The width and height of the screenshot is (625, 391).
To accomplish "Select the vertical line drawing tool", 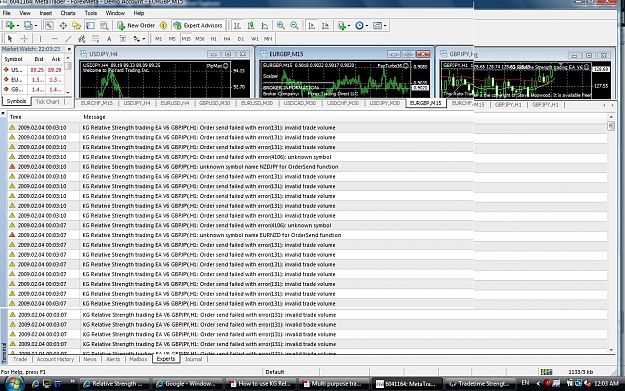I will (40, 39).
